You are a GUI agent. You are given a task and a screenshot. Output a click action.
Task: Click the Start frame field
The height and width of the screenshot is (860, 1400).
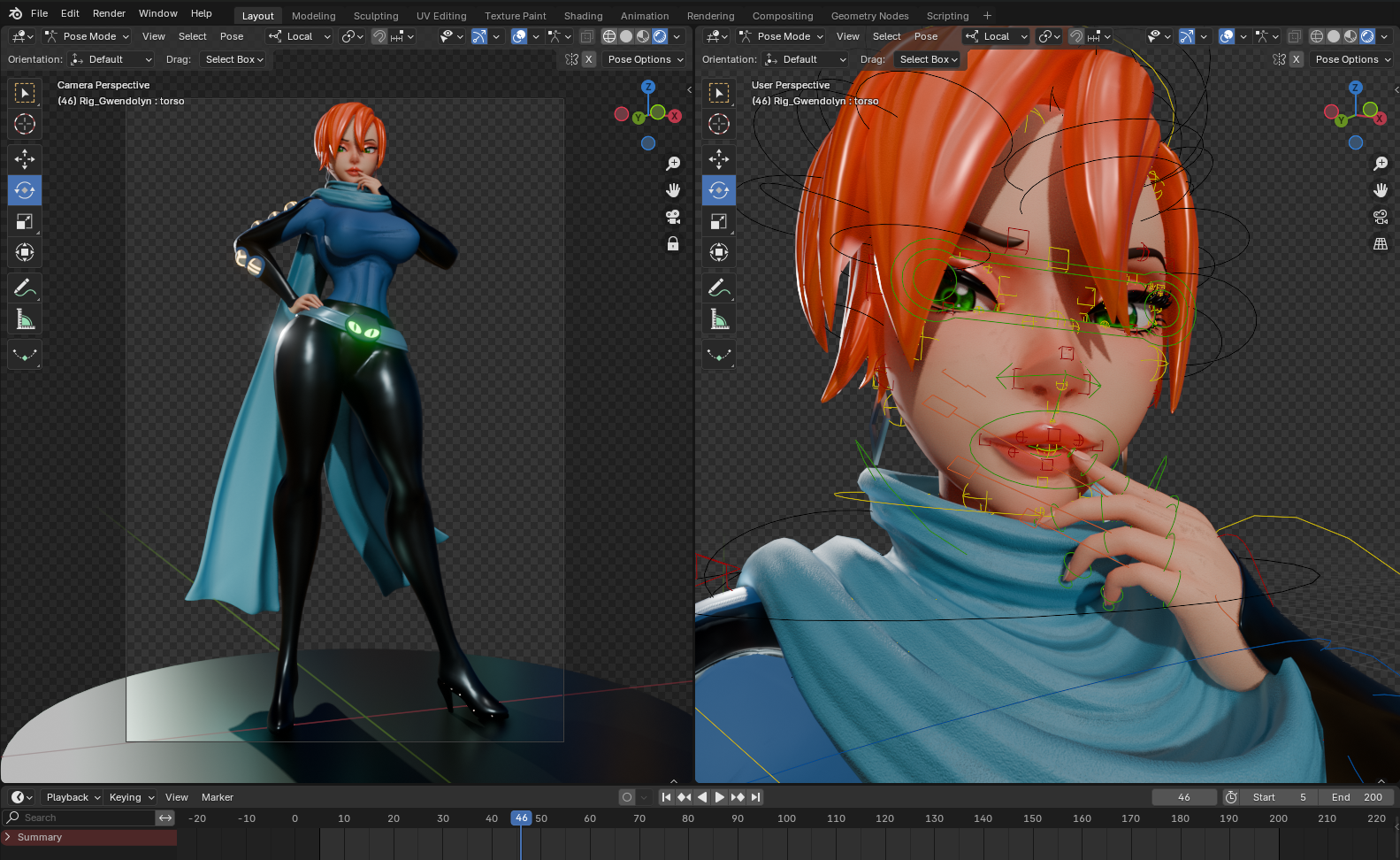pyautogui.click(x=1278, y=797)
